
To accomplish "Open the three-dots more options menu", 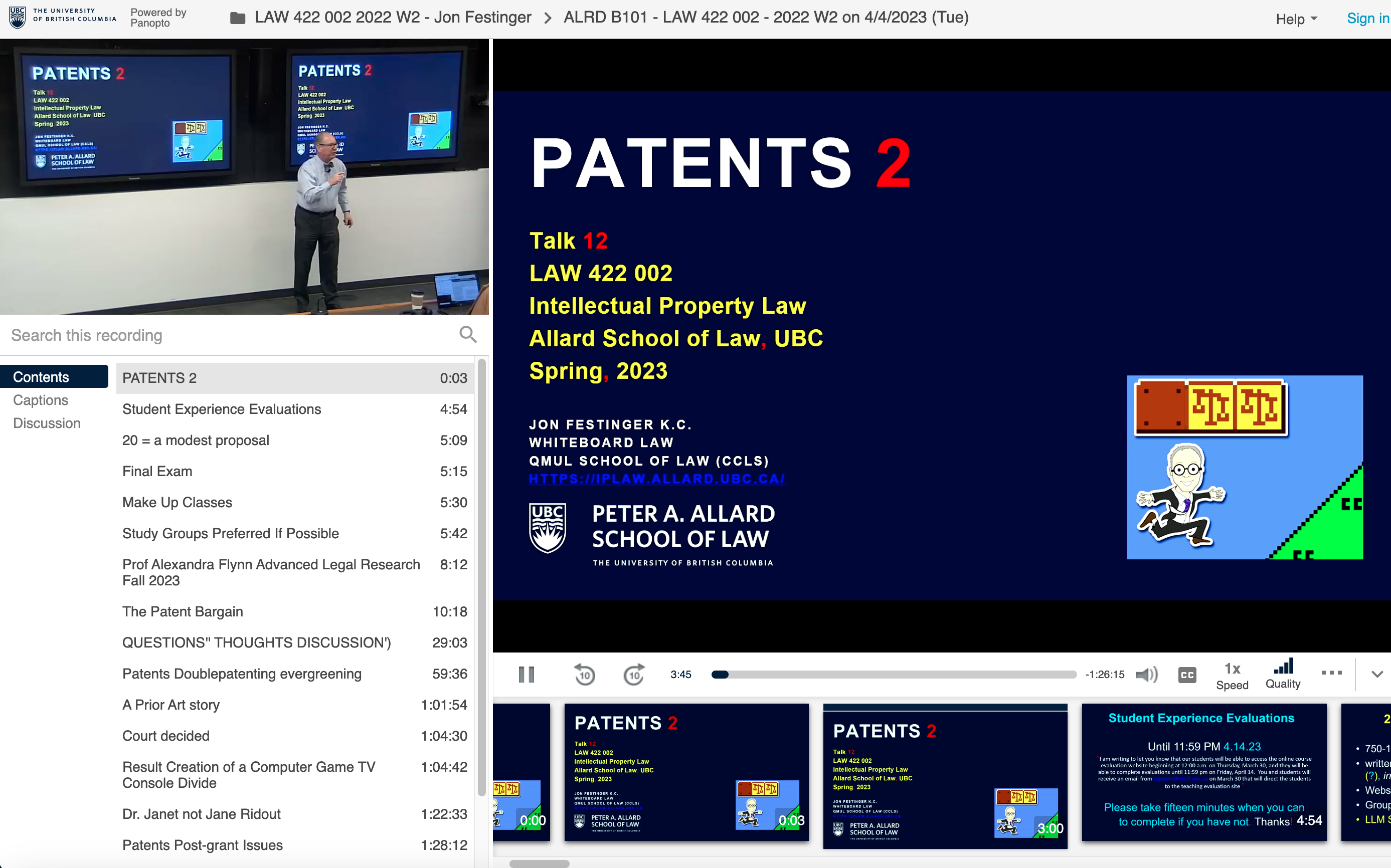I will click(1331, 672).
